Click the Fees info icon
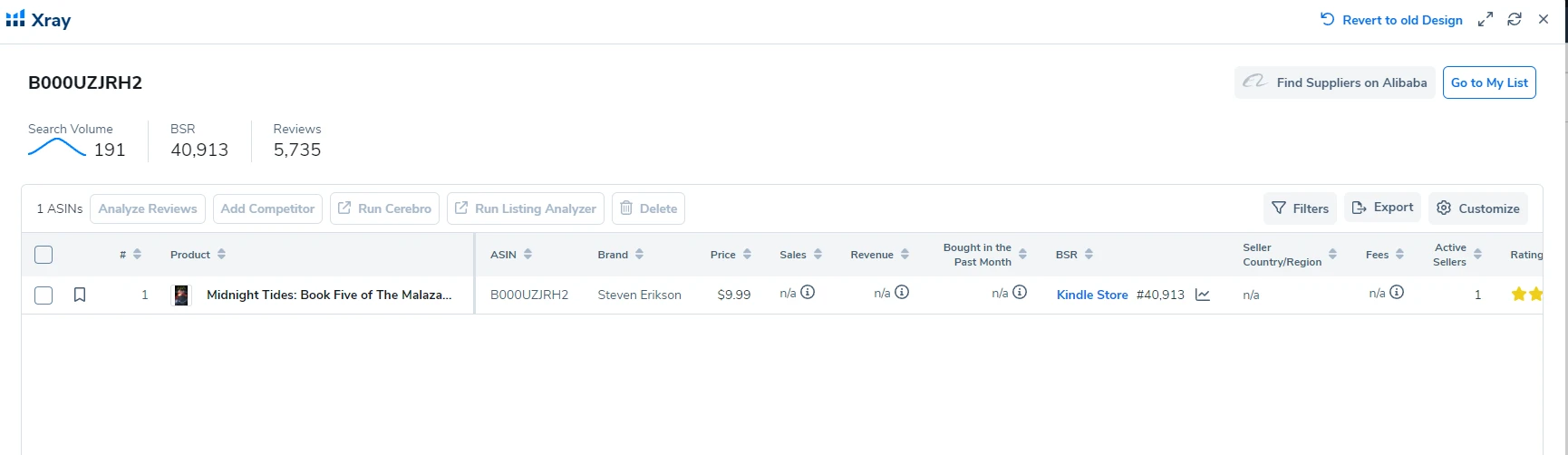 [1397, 292]
